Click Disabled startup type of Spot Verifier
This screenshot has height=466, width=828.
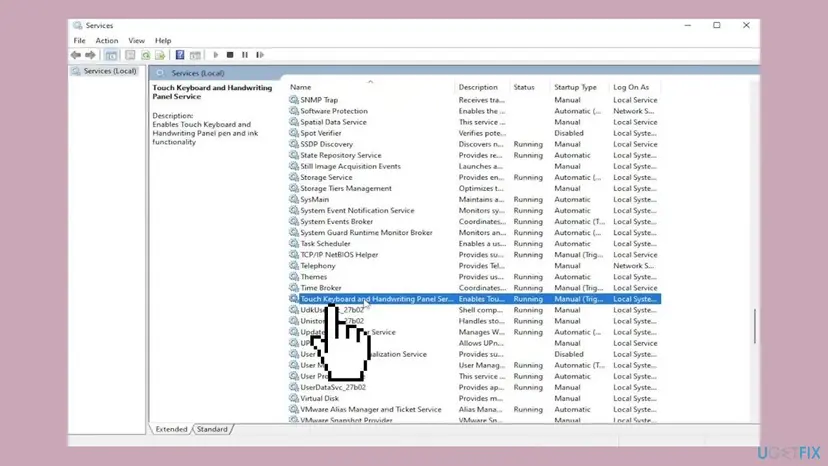(569, 133)
